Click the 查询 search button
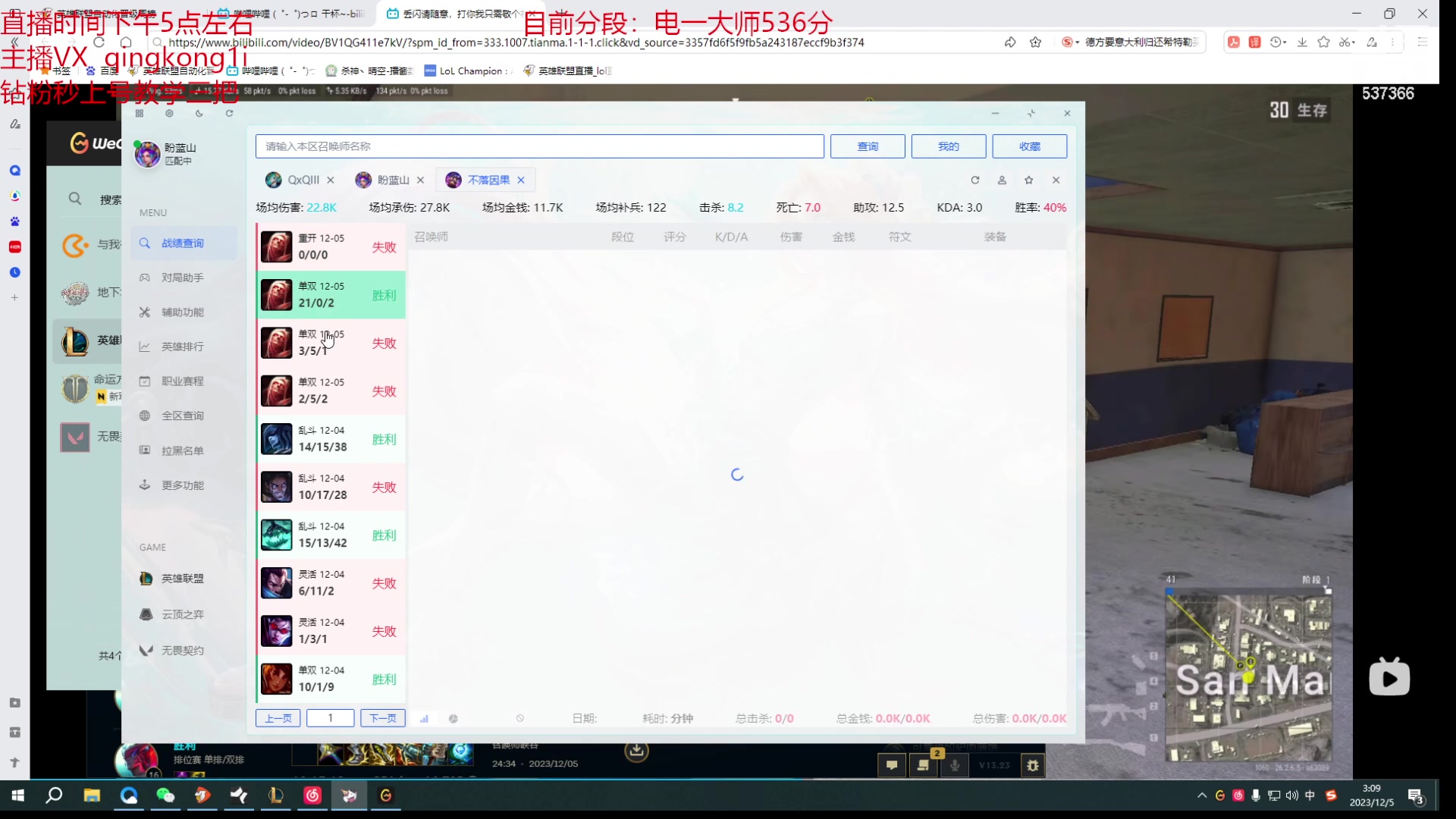This screenshot has height=819, width=1456. click(867, 146)
